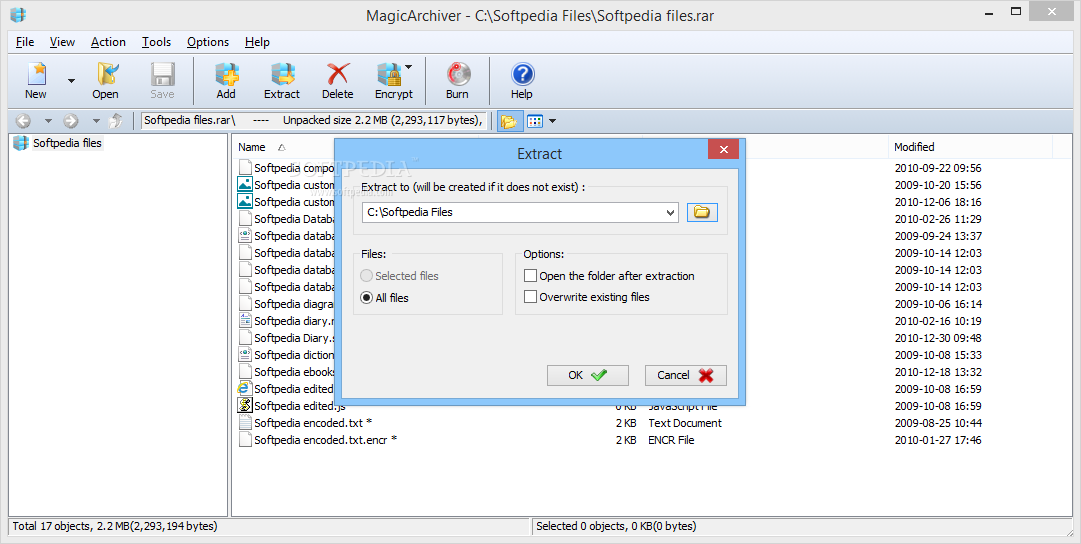Close the Extract dialog with X
The image size is (1081, 544).
(723, 150)
